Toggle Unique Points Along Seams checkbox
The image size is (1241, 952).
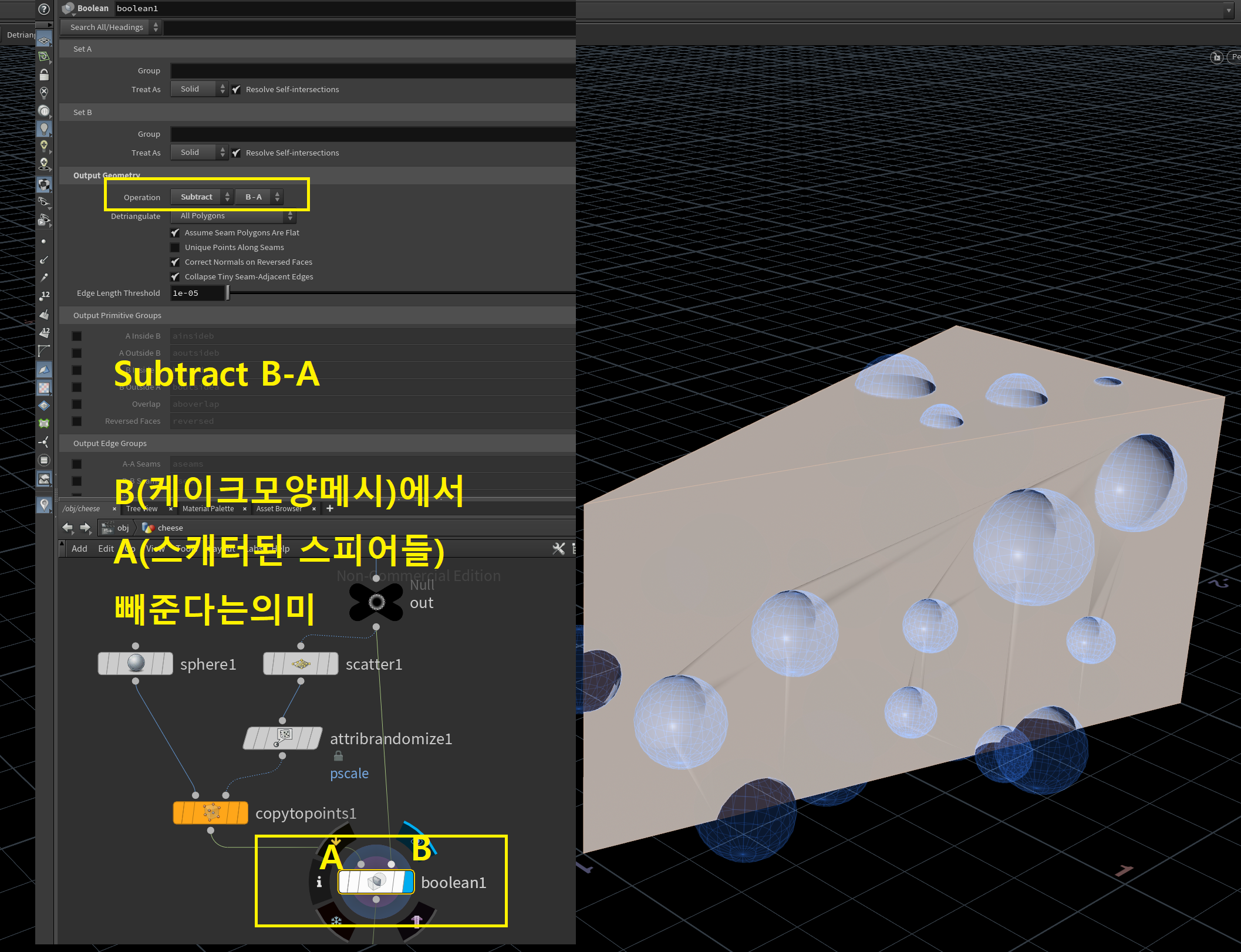175,248
